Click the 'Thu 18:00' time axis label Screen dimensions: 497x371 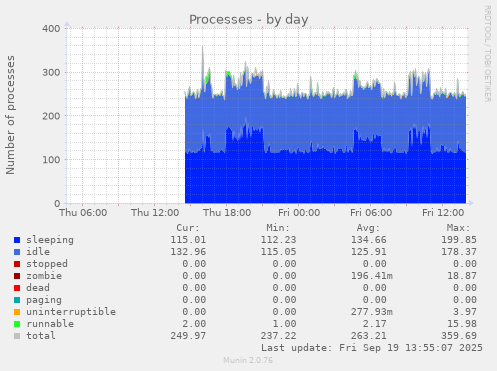click(227, 213)
